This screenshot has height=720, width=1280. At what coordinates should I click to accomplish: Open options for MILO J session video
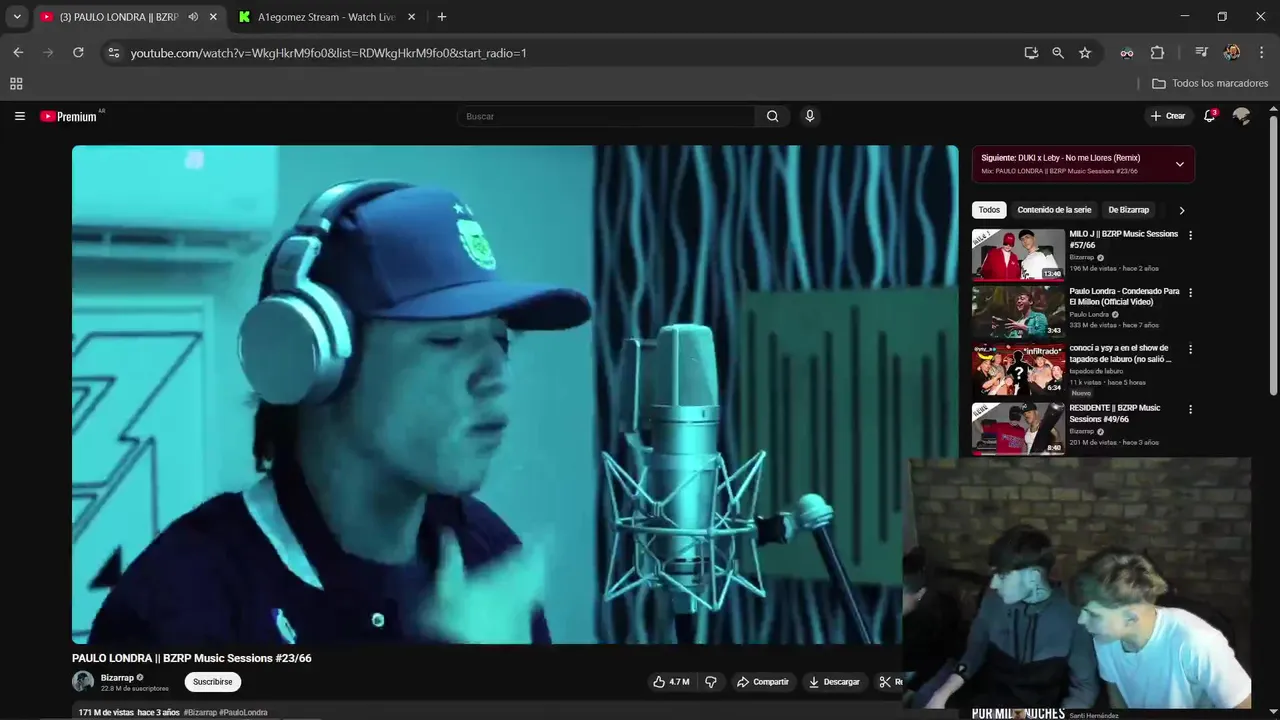click(1190, 235)
